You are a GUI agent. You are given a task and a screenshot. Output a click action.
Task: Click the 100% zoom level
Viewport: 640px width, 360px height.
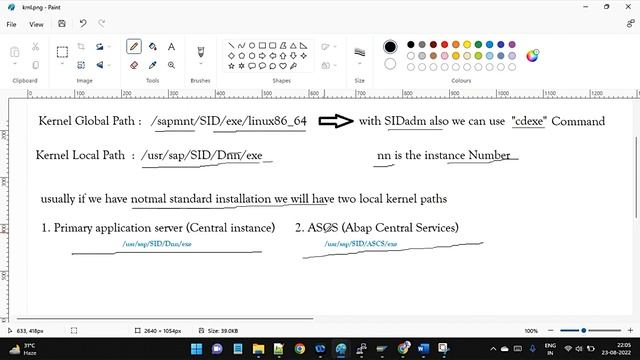pos(531,331)
